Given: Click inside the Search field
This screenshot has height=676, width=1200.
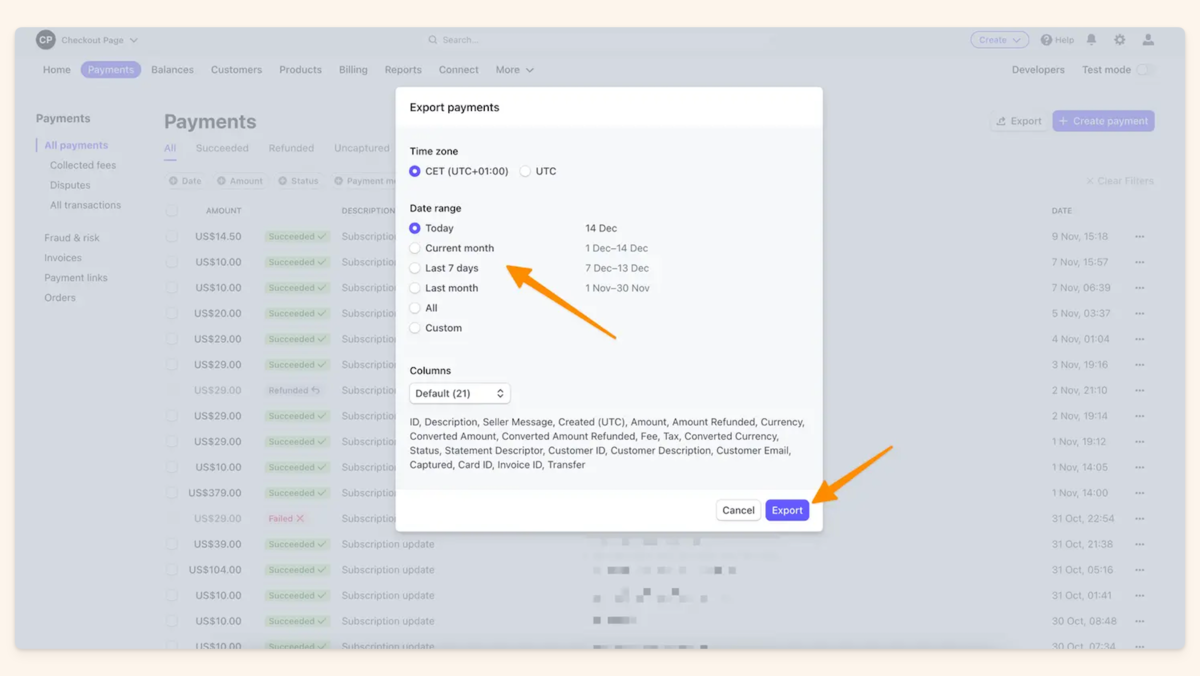Looking at the screenshot, I should pos(600,39).
